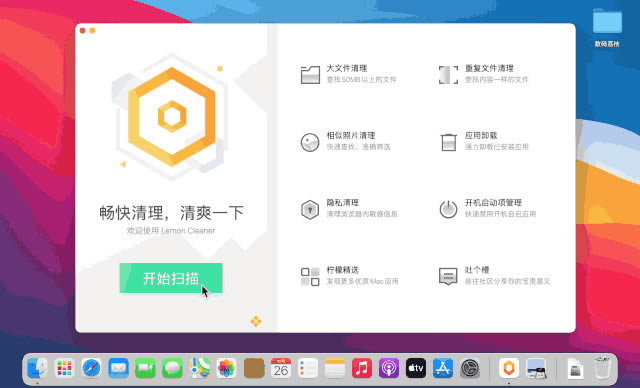Open App Store from the Dock

[443, 368]
